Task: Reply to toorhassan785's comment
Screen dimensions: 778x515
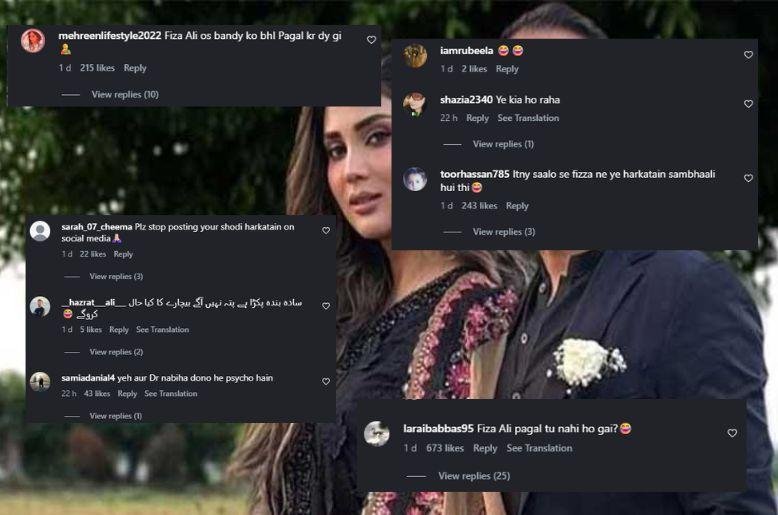Action: pyautogui.click(x=517, y=206)
